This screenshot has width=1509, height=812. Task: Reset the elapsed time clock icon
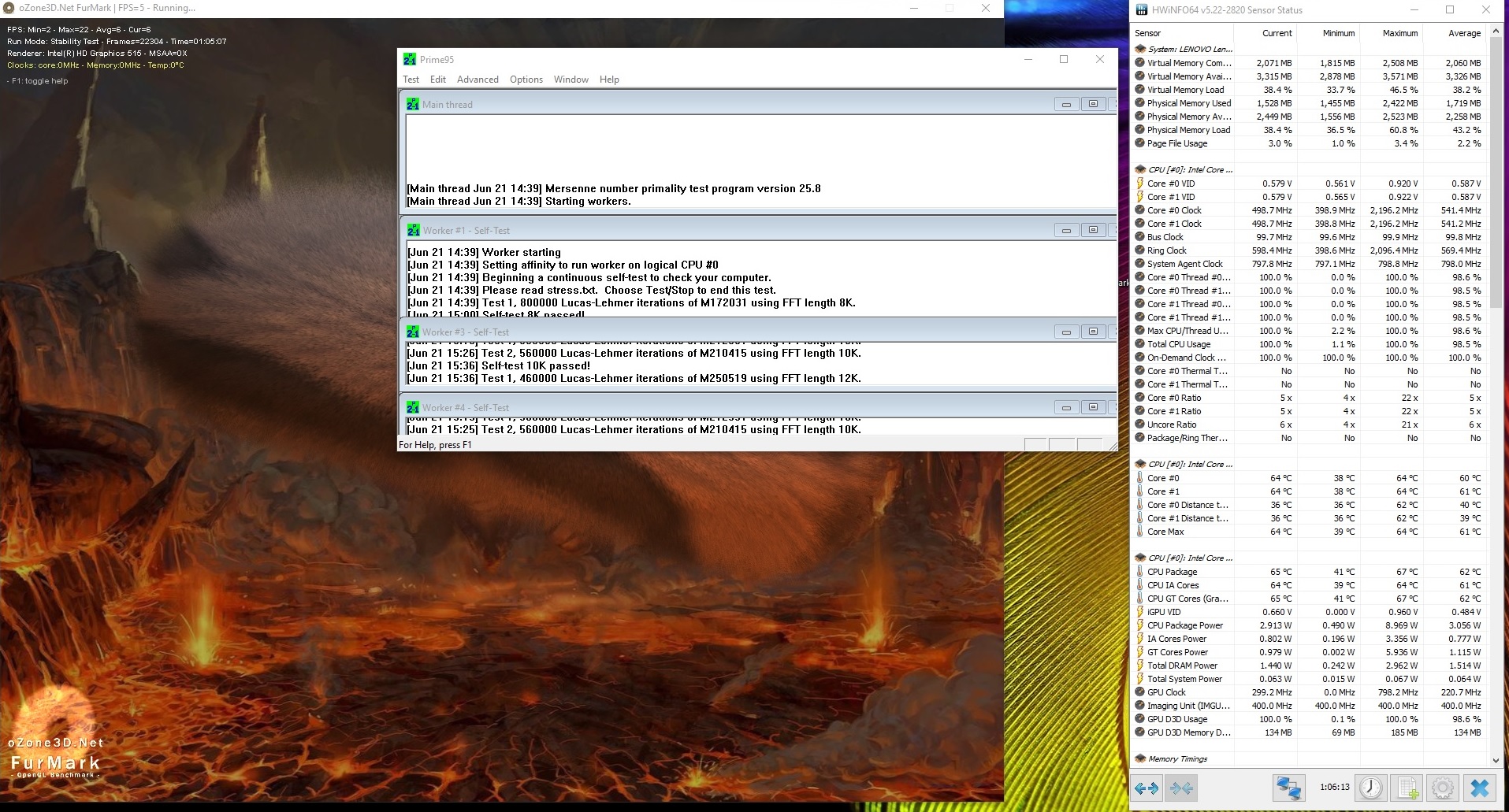click(1371, 788)
